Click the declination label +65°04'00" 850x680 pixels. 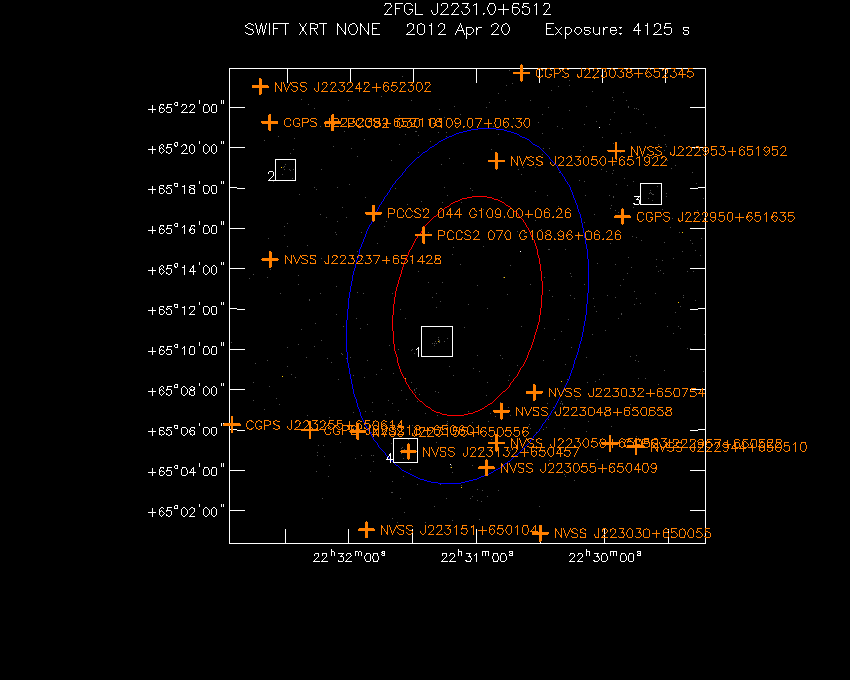(x=186, y=471)
